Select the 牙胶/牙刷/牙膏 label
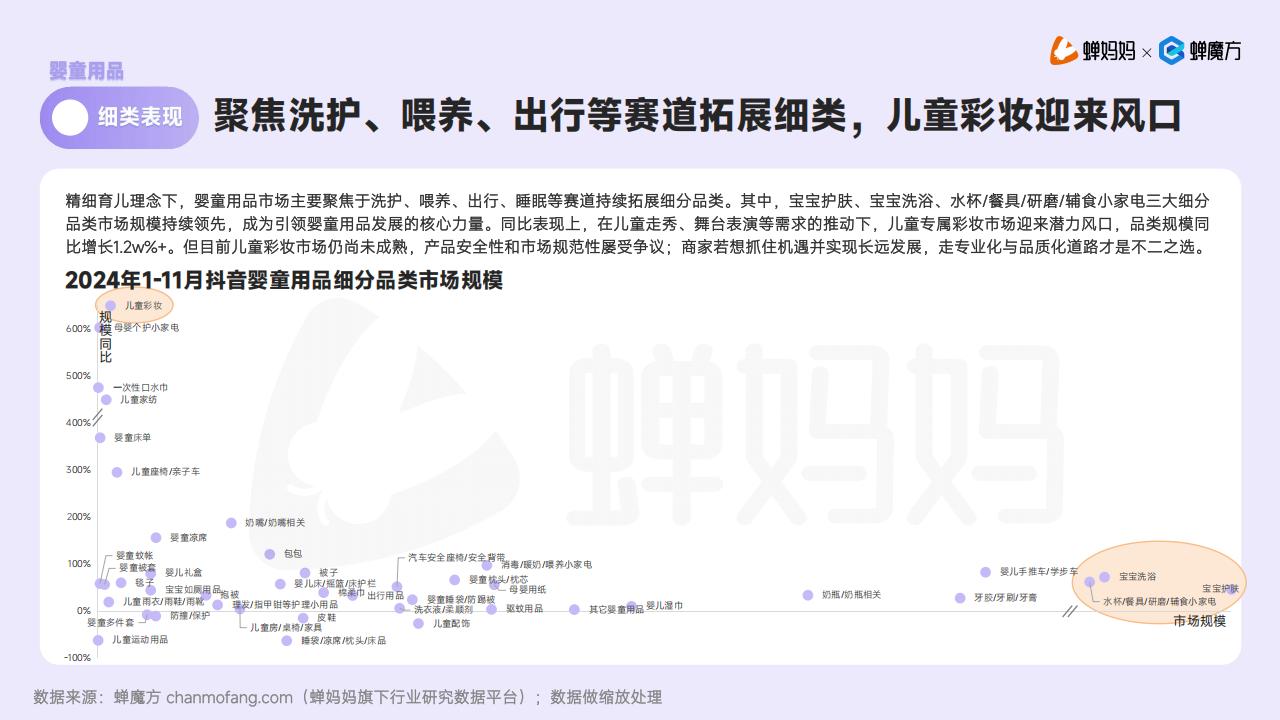The width and height of the screenshot is (1280, 720). (x=1005, y=597)
